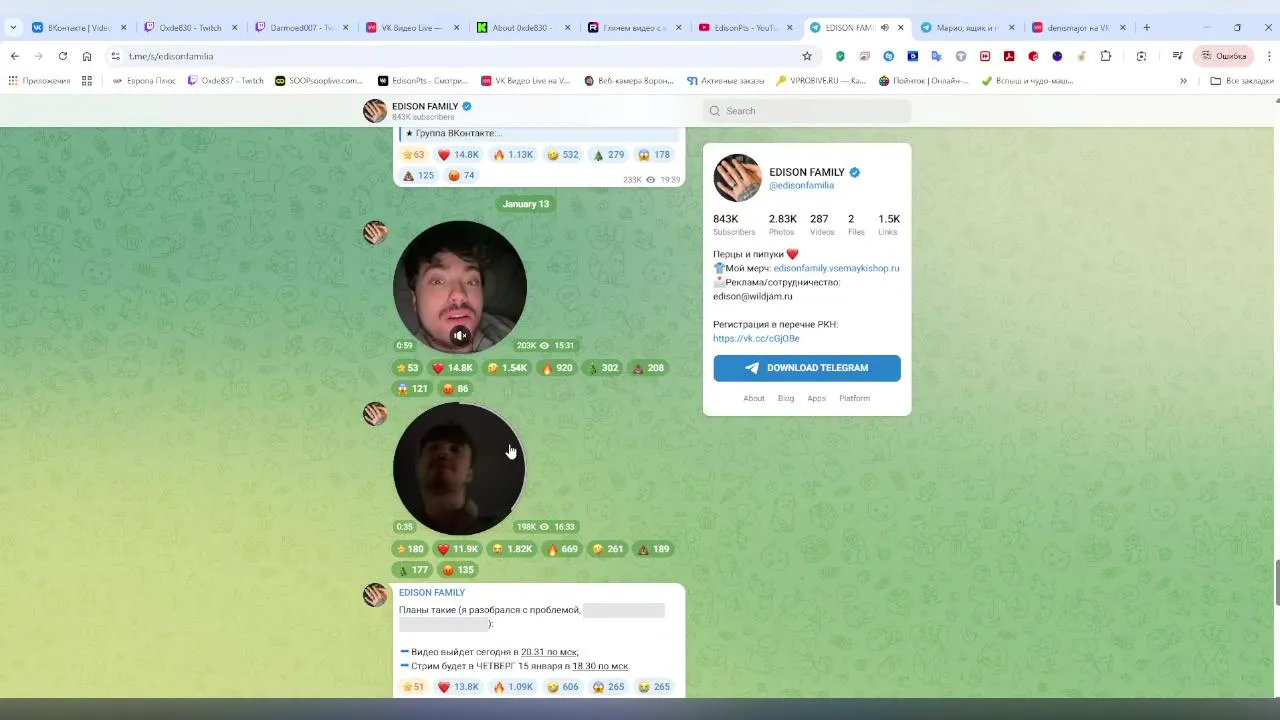Click the address bar URL
The width and height of the screenshot is (1280, 720).
click(171, 56)
